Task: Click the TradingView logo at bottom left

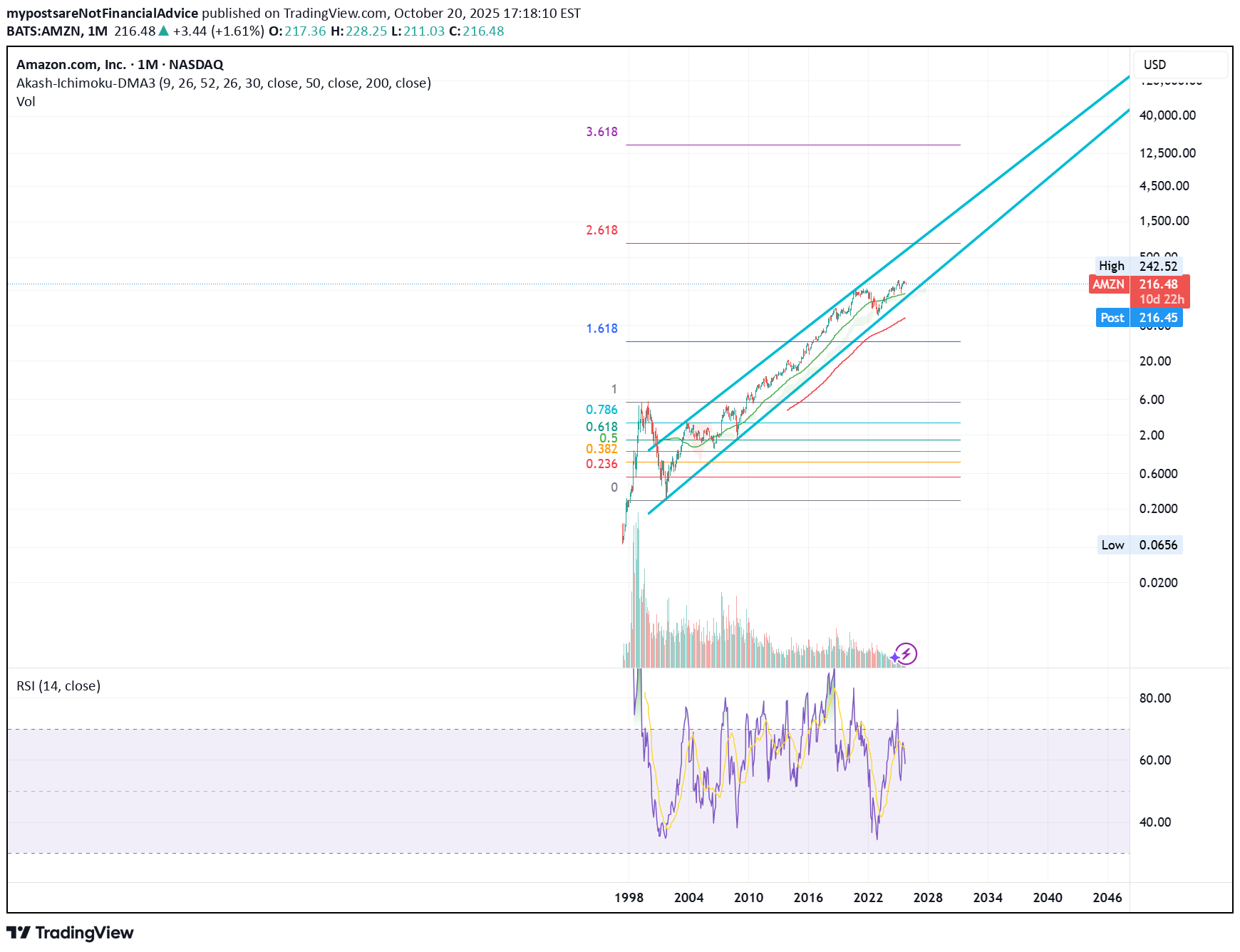Action: 70,933
